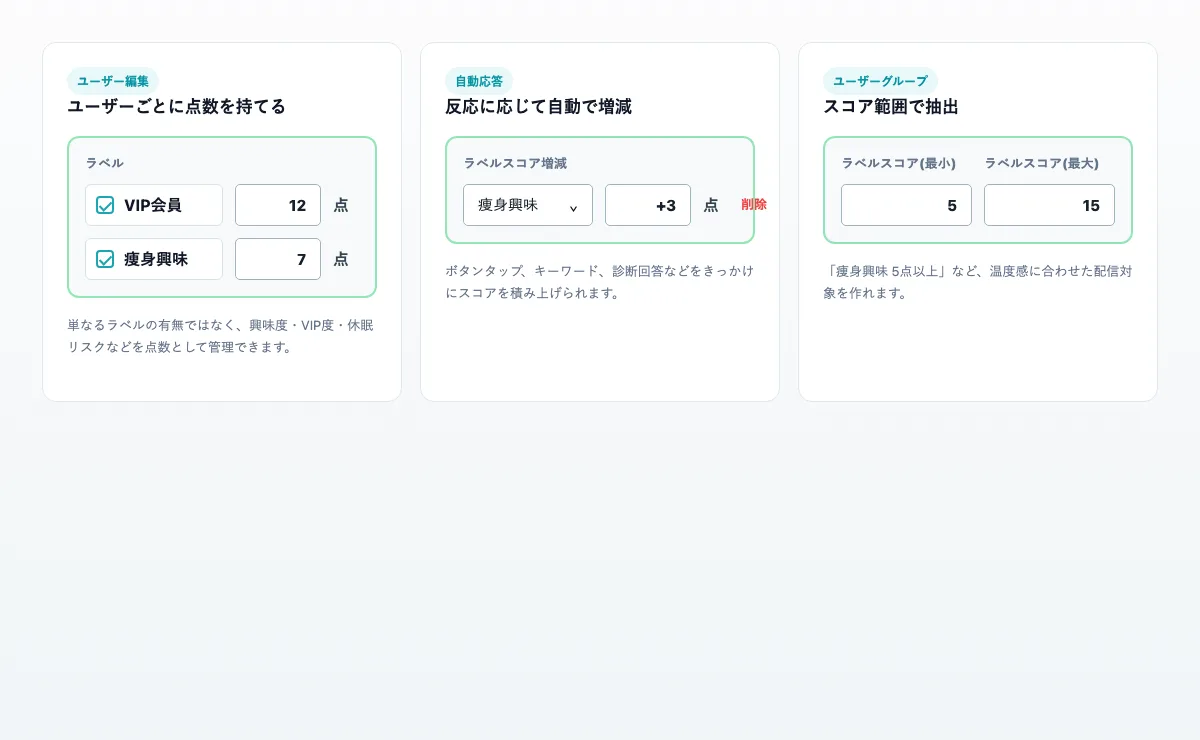Image resolution: width=1200 pixels, height=740 pixels.
Task: Click the ユーザー編集 badge
Action: [113, 81]
